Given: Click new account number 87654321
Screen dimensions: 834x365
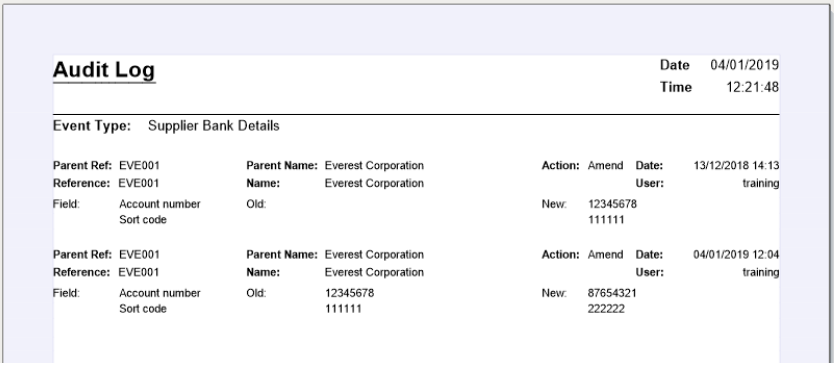Looking at the screenshot, I should point(612,293).
